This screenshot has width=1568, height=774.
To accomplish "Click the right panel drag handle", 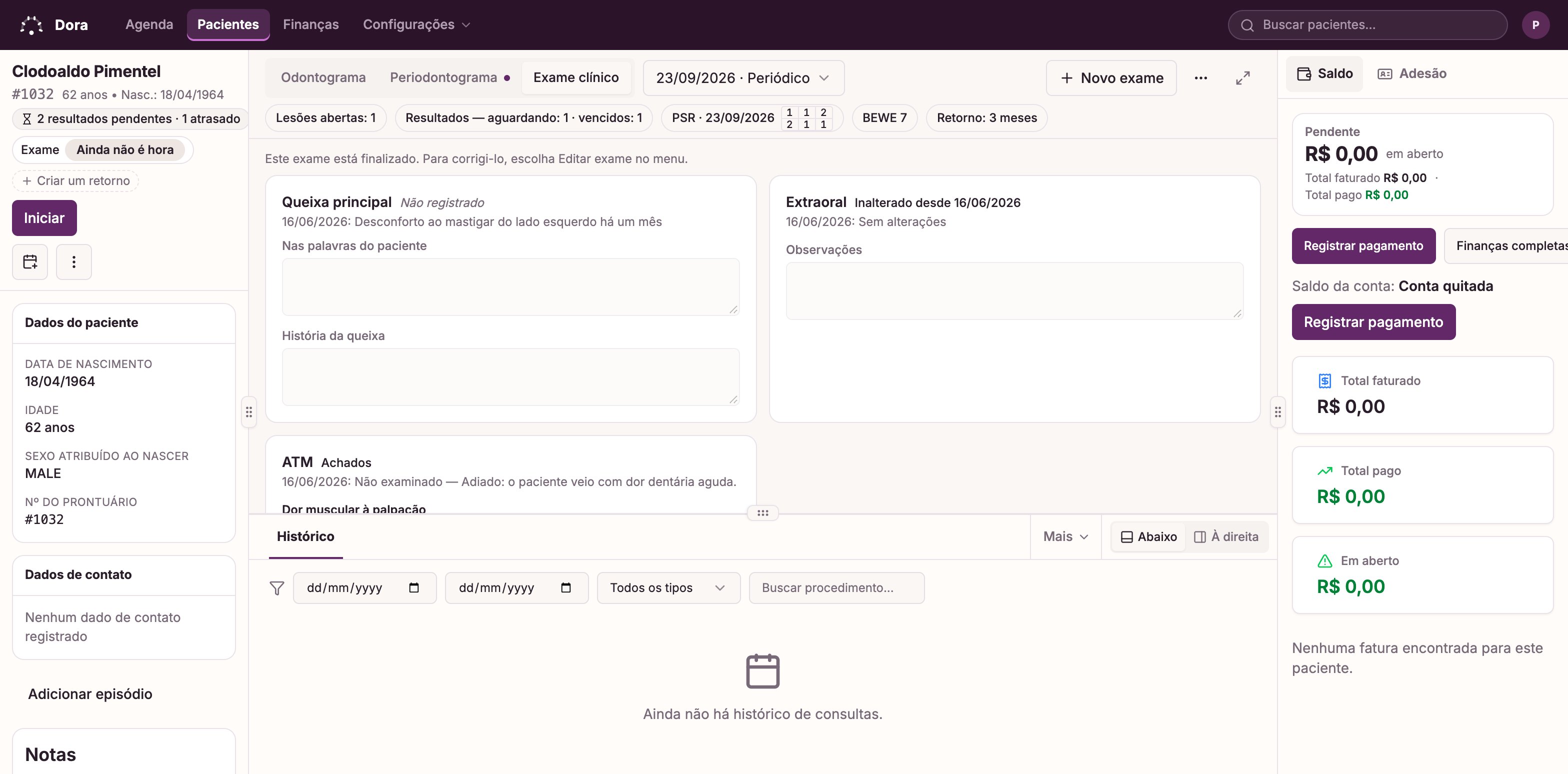I will tap(1277, 412).
